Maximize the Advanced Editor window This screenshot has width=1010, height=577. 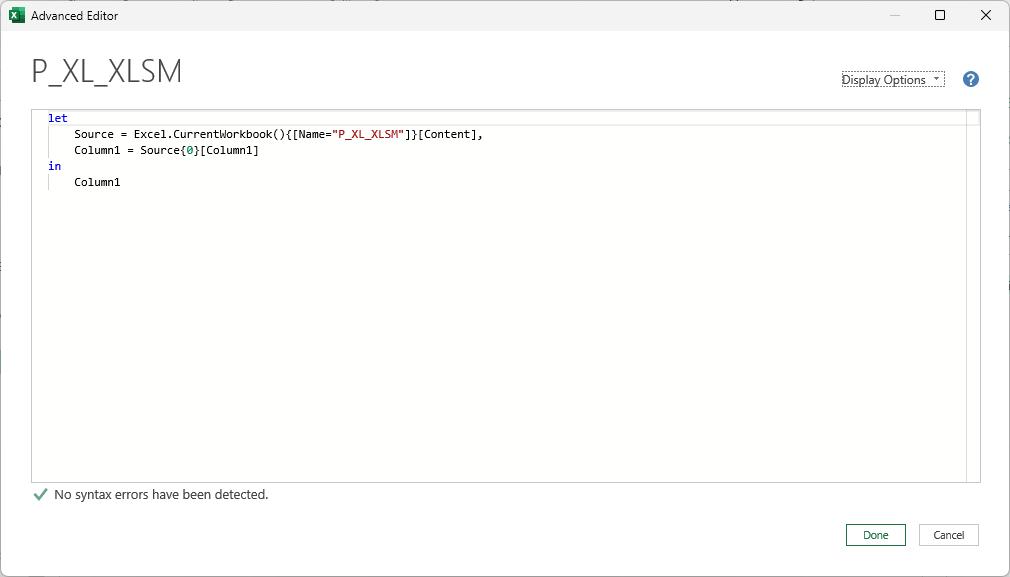click(x=940, y=15)
